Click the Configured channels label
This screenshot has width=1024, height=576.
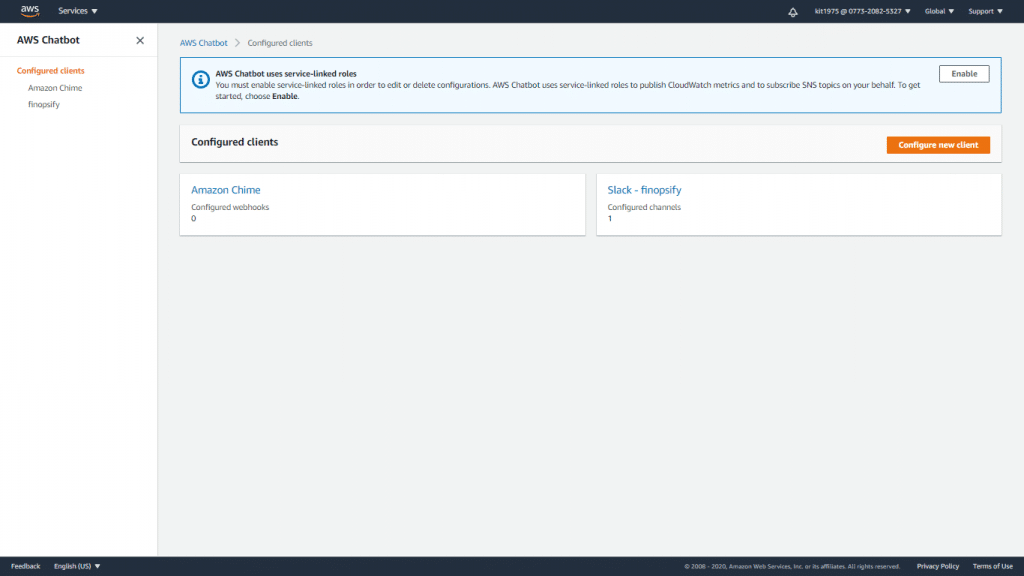point(644,207)
